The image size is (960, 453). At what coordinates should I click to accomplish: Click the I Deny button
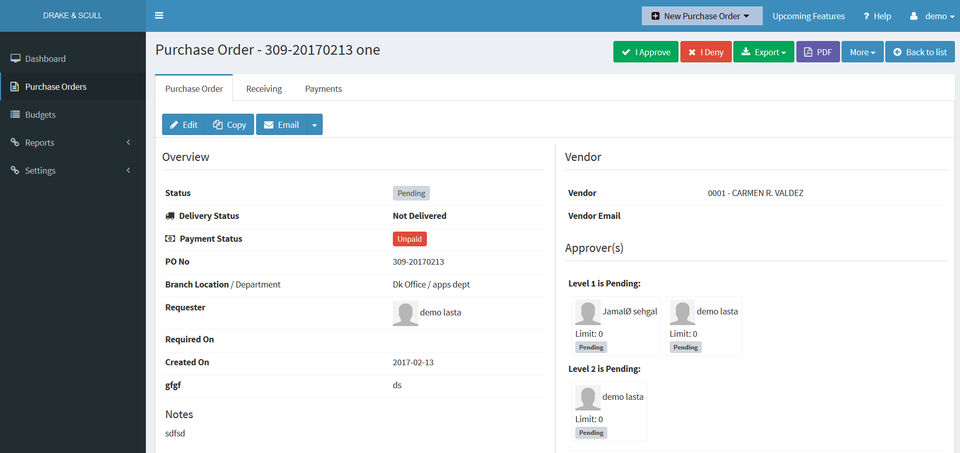click(706, 52)
